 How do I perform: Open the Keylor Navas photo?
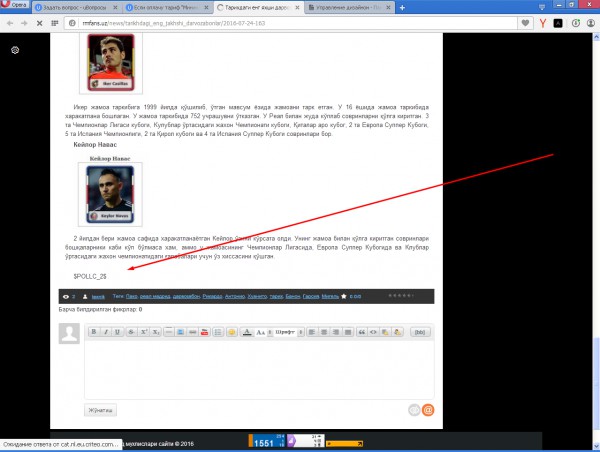pos(110,194)
